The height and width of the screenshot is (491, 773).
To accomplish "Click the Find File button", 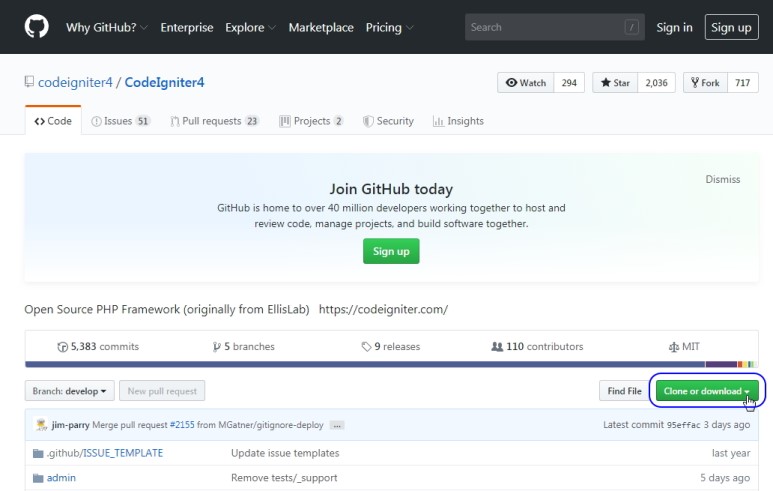I will pyautogui.click(x=624, y=391).
